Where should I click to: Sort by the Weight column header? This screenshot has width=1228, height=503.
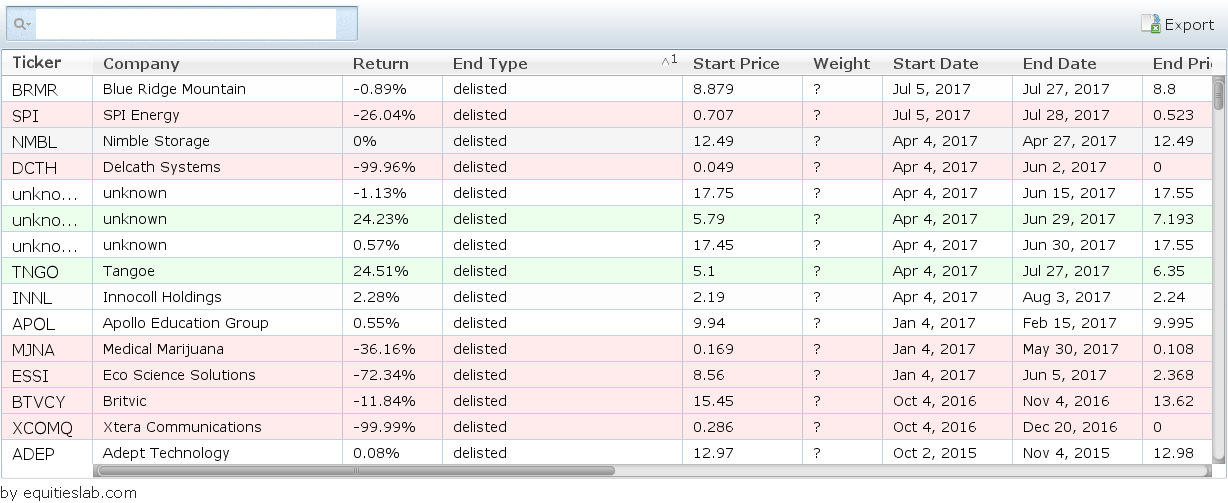pyautogui.click(x=842, y=63)
